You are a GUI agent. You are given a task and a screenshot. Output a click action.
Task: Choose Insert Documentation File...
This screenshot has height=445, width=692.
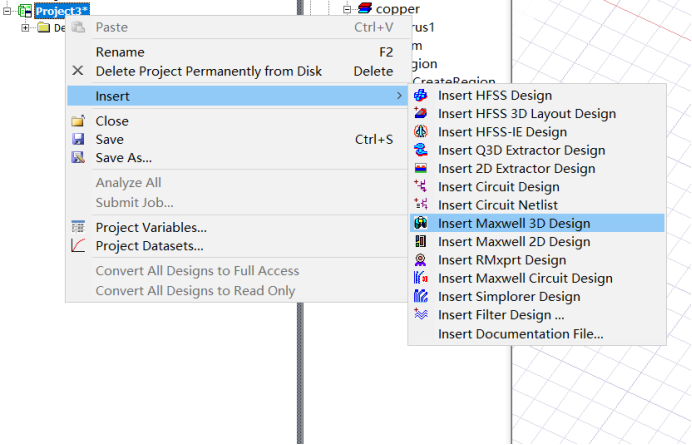[537, 334]
